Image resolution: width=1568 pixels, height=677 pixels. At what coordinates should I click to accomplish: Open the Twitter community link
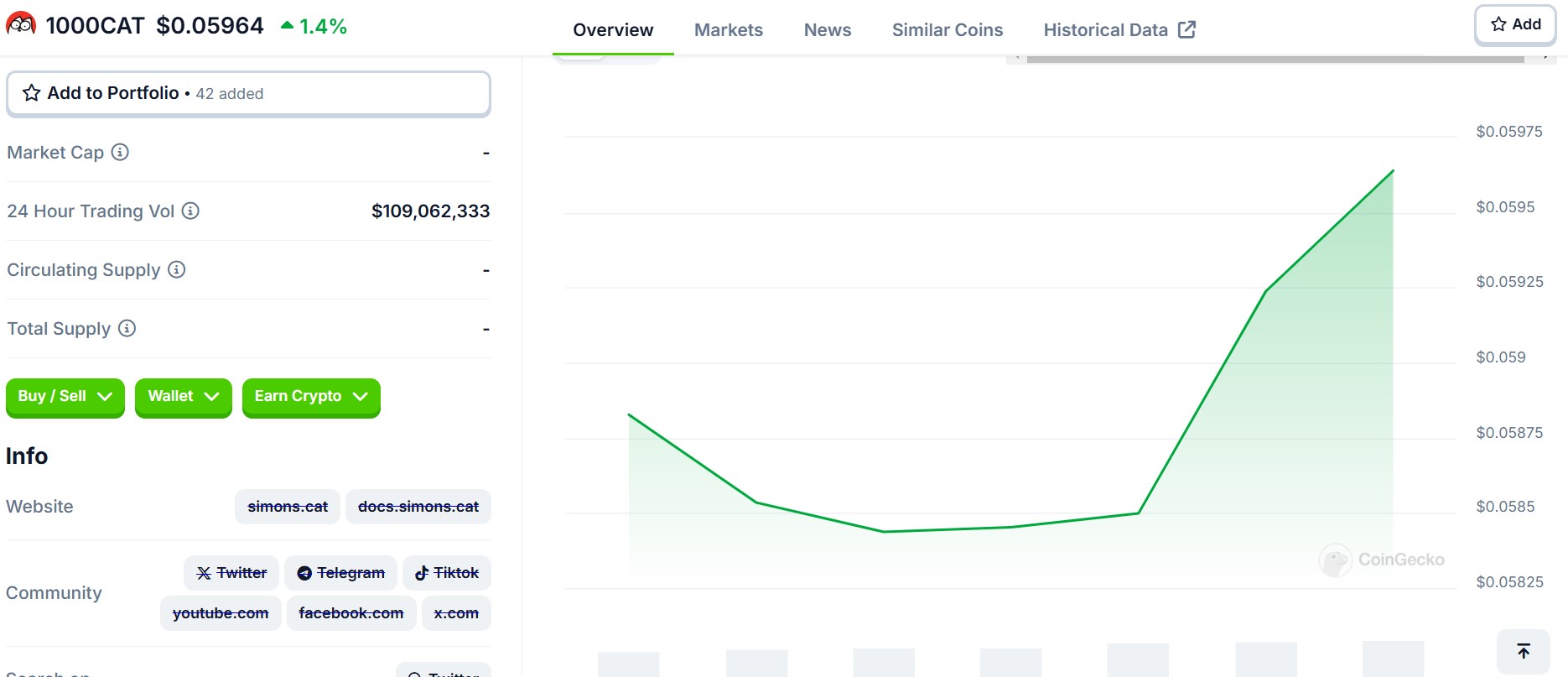point(231,573)
